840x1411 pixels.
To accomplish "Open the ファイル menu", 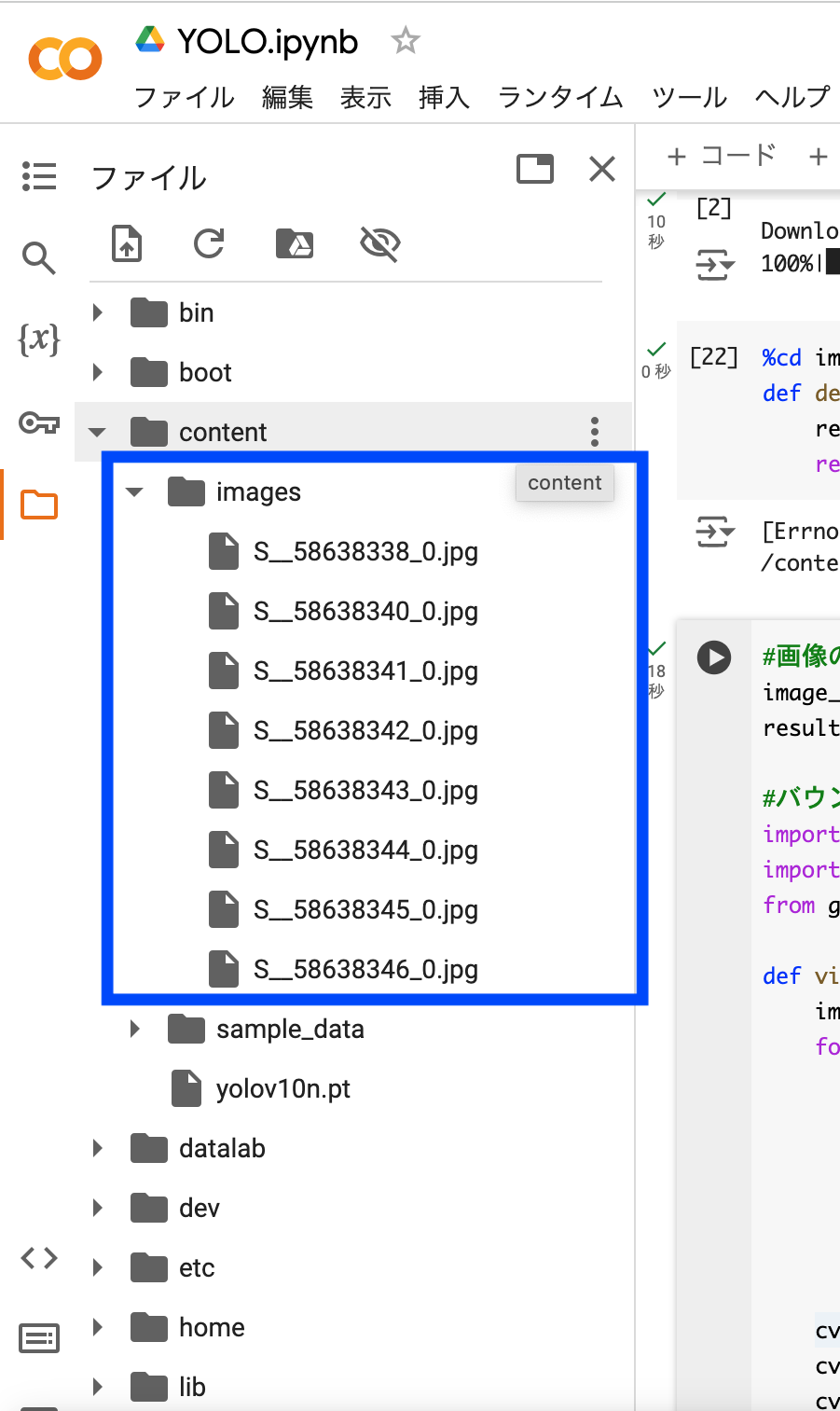I will 185,97.
